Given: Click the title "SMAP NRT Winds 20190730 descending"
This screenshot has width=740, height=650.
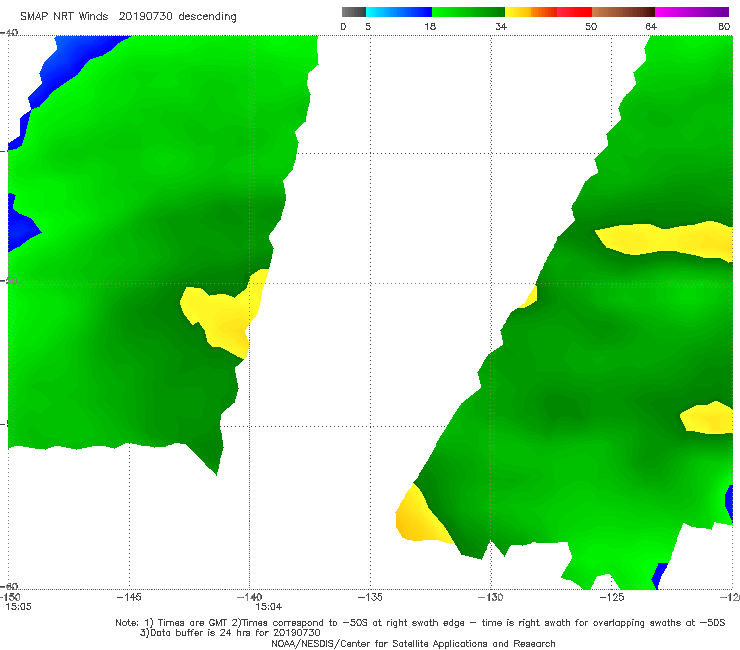Looking at the screenshot, I should click(128, 16).
